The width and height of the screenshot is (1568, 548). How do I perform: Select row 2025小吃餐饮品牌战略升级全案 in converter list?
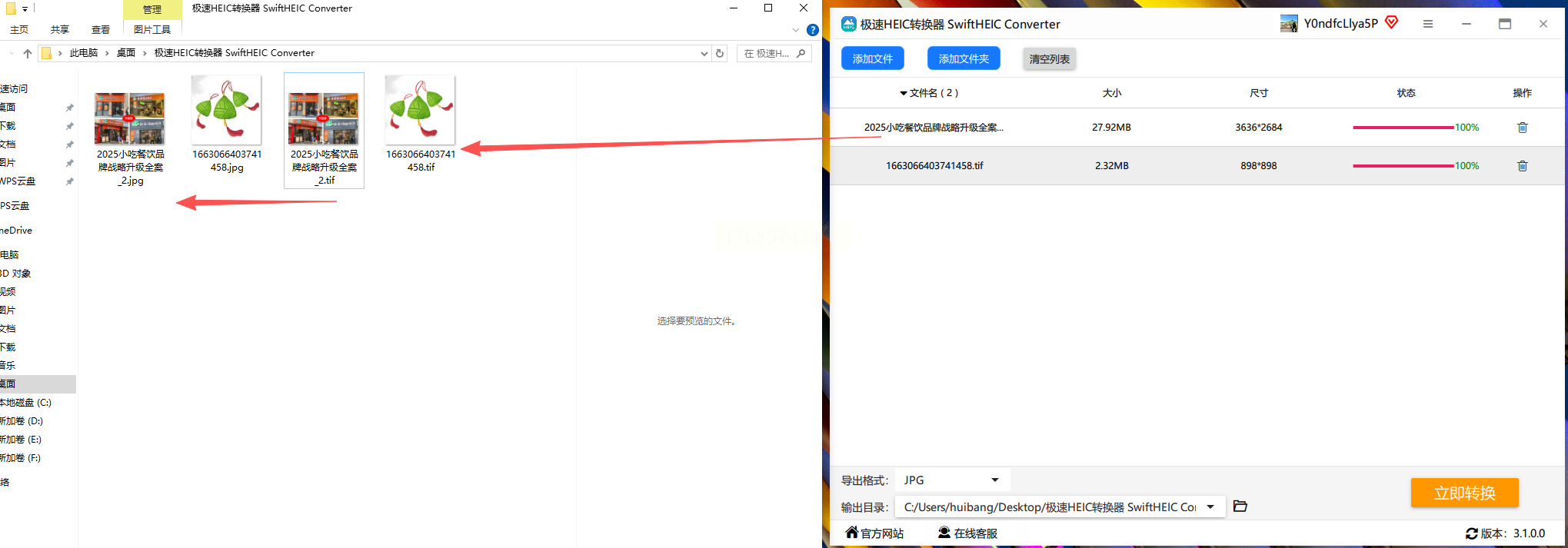coord(1199,128)
